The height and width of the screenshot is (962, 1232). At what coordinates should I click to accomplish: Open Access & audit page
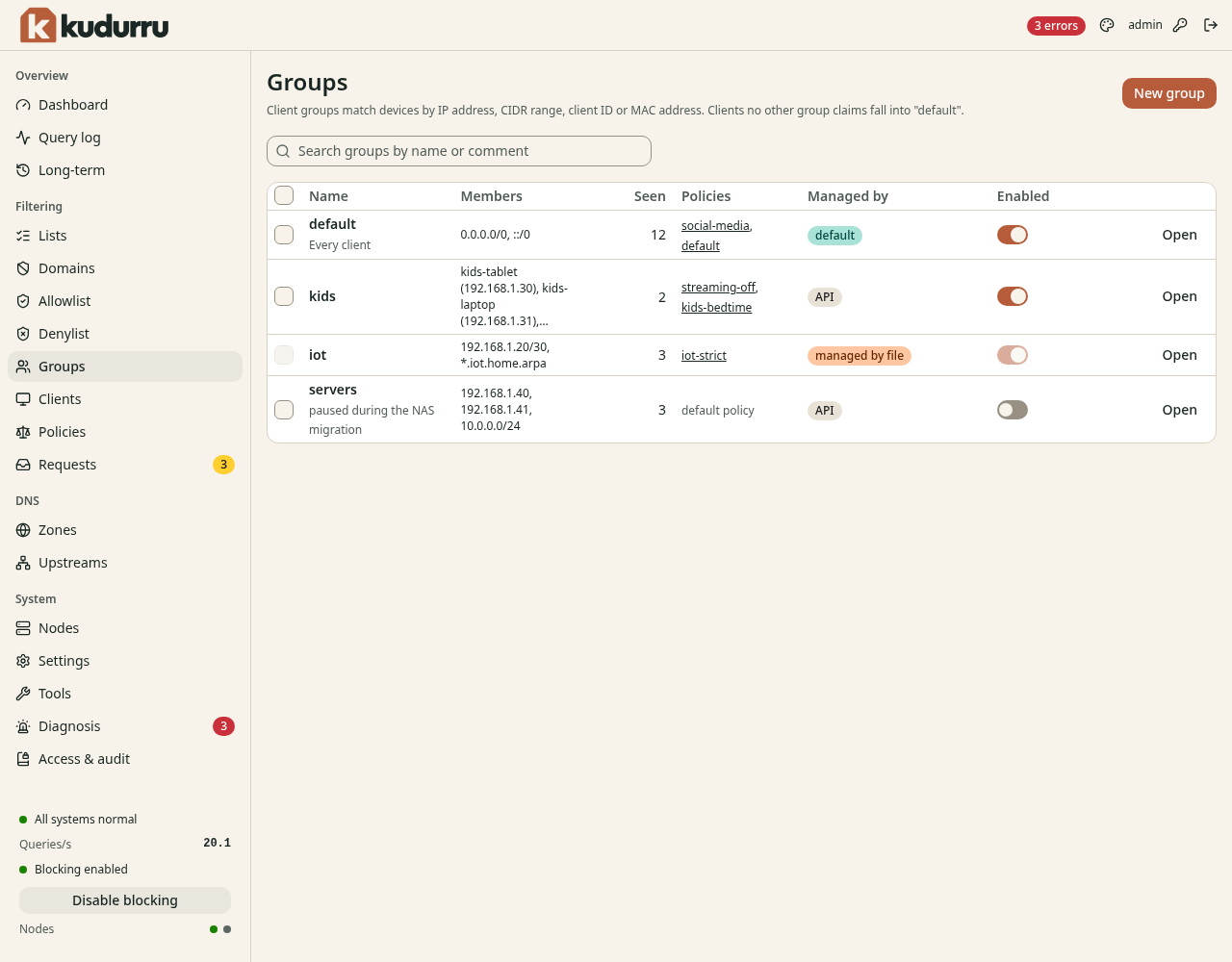(x=125, y=759)
